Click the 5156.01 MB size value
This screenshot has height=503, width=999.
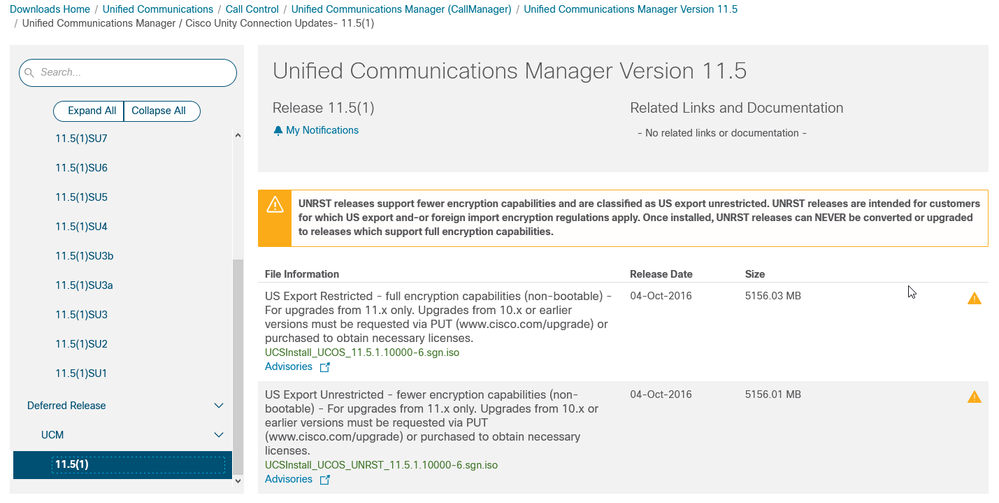click(x=773, y=395)
